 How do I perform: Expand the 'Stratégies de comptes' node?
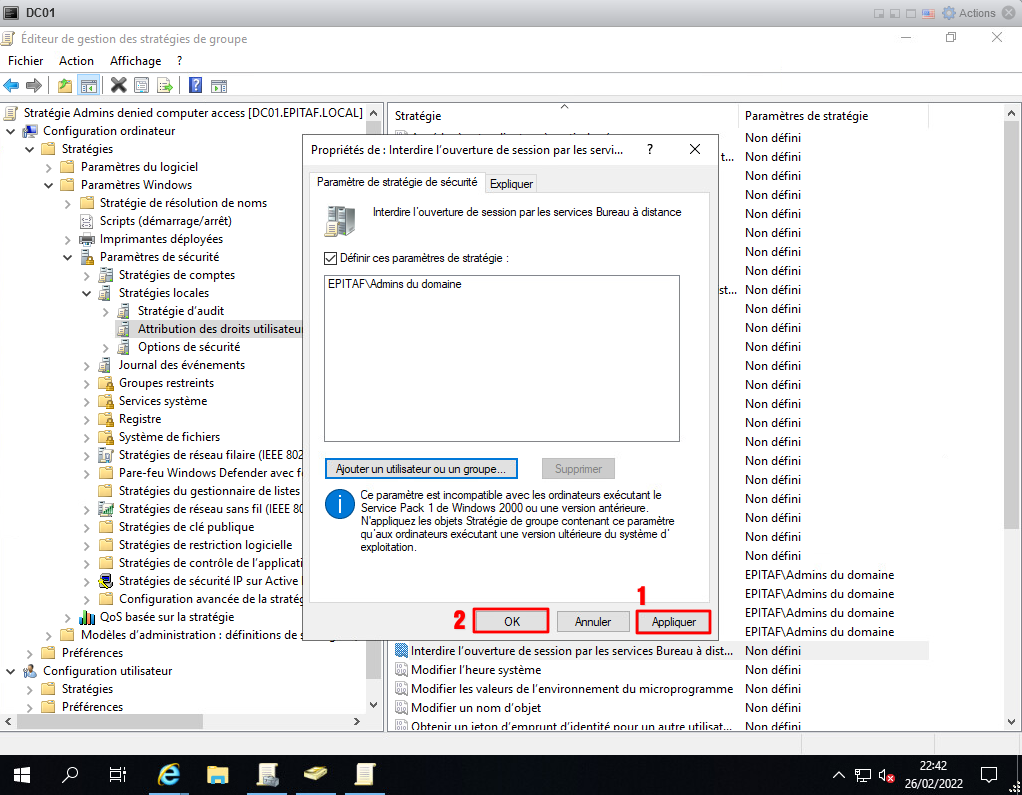click(x=86, y=275)
